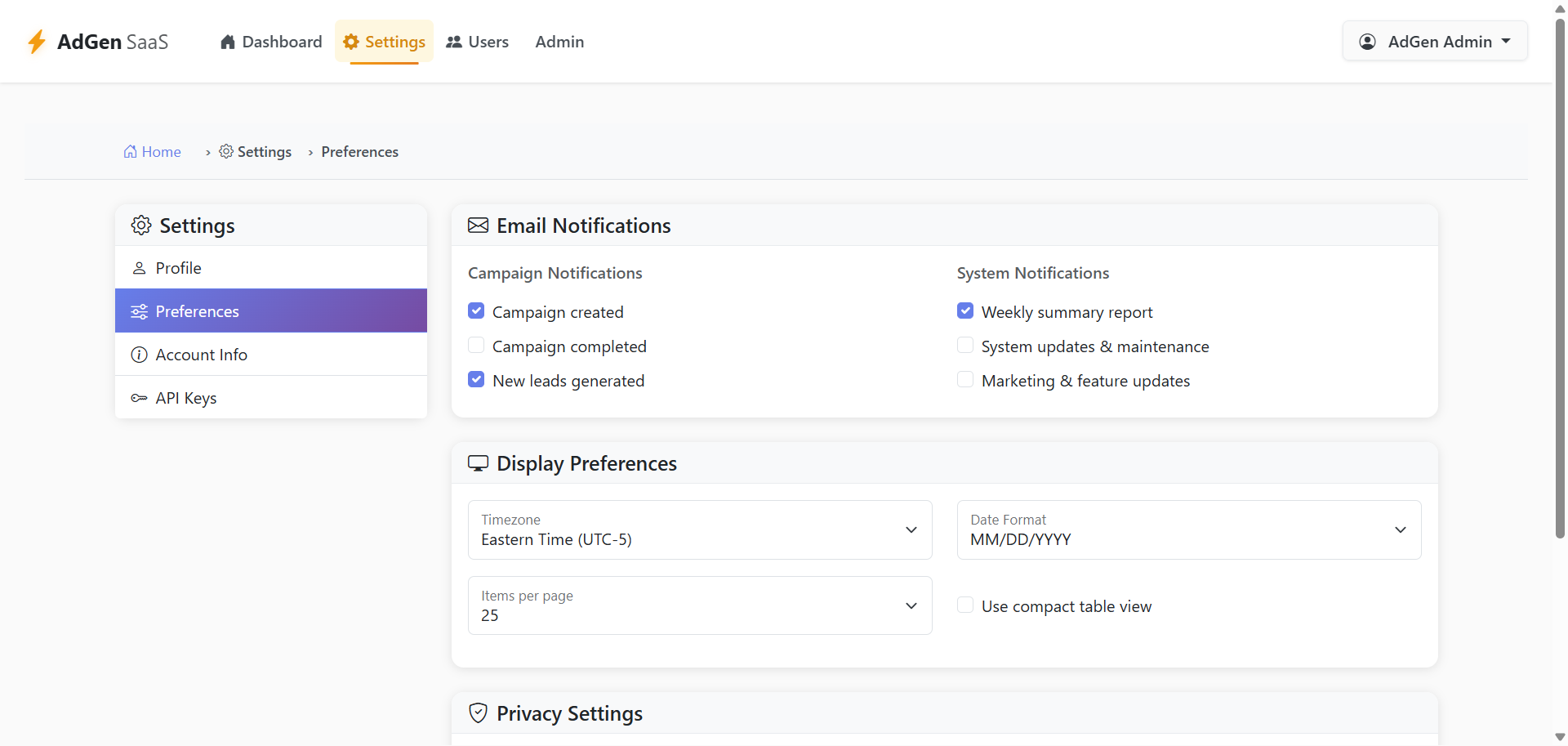This screenshot has height=746, width=1568.
Task: Click the scrollbar up arrow
Action: pos(1560,8)
